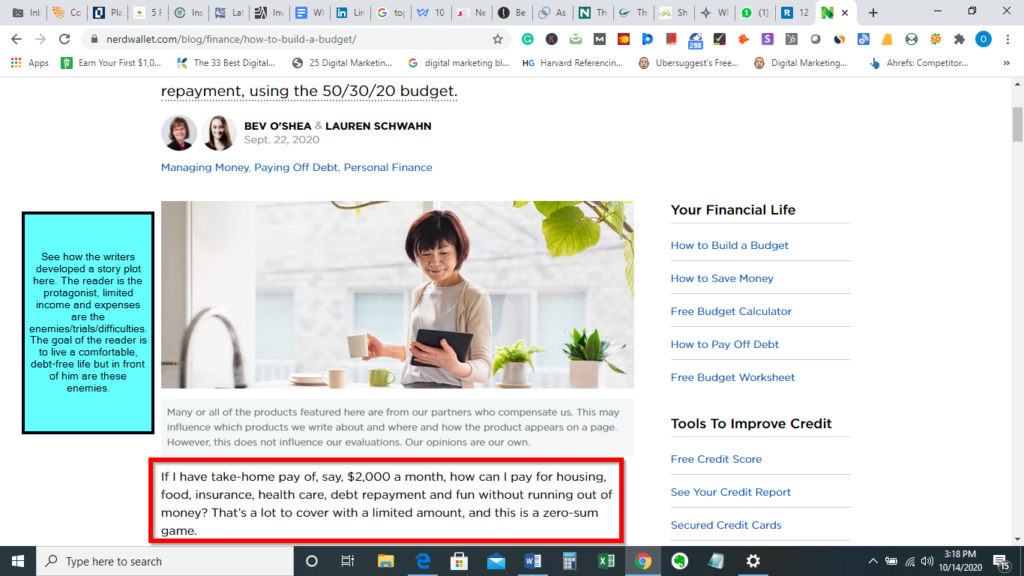
Task: Show hidden system tray icons
Action: coord(873,561)
